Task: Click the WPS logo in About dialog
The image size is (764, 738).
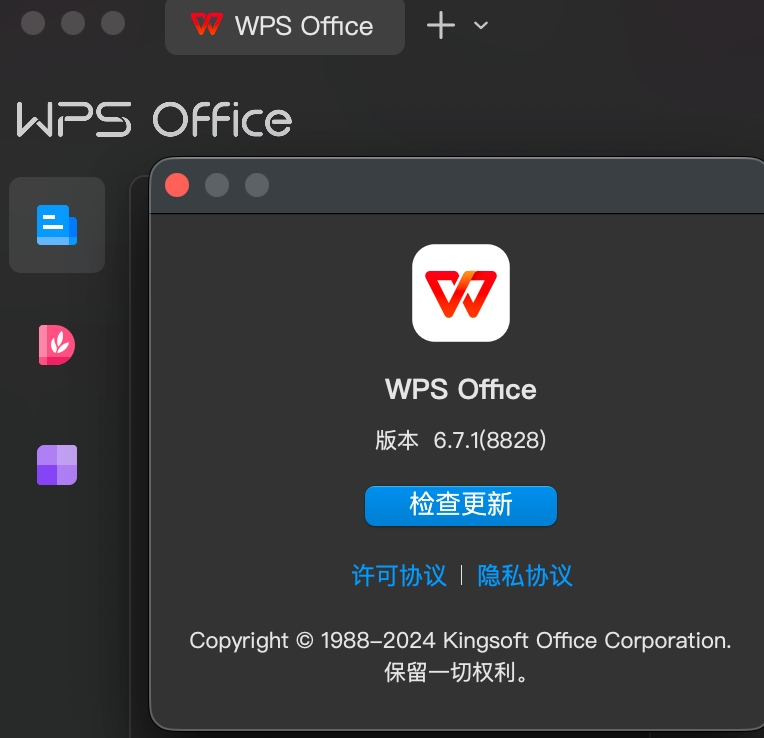Action: pyautogui.click(x=460, y=293)
